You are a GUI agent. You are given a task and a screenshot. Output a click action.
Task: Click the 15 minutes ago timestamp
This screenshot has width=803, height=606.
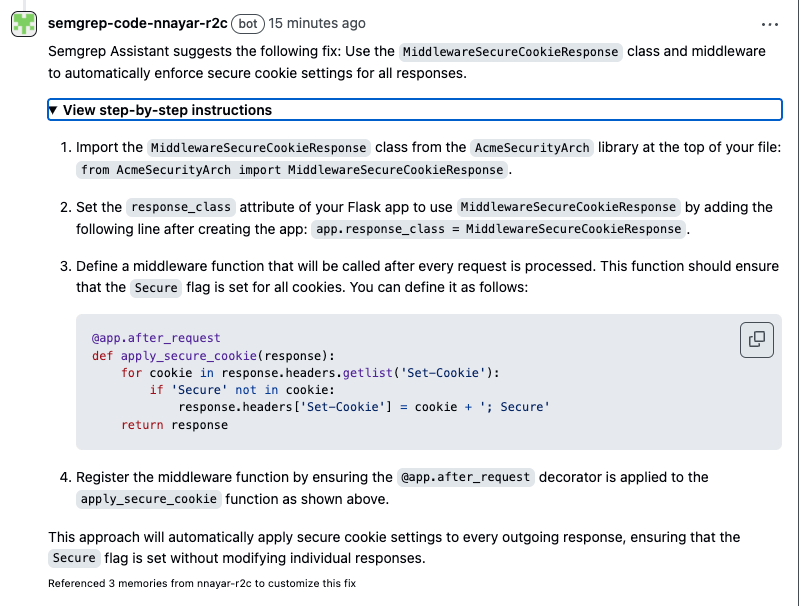[317, 24]
